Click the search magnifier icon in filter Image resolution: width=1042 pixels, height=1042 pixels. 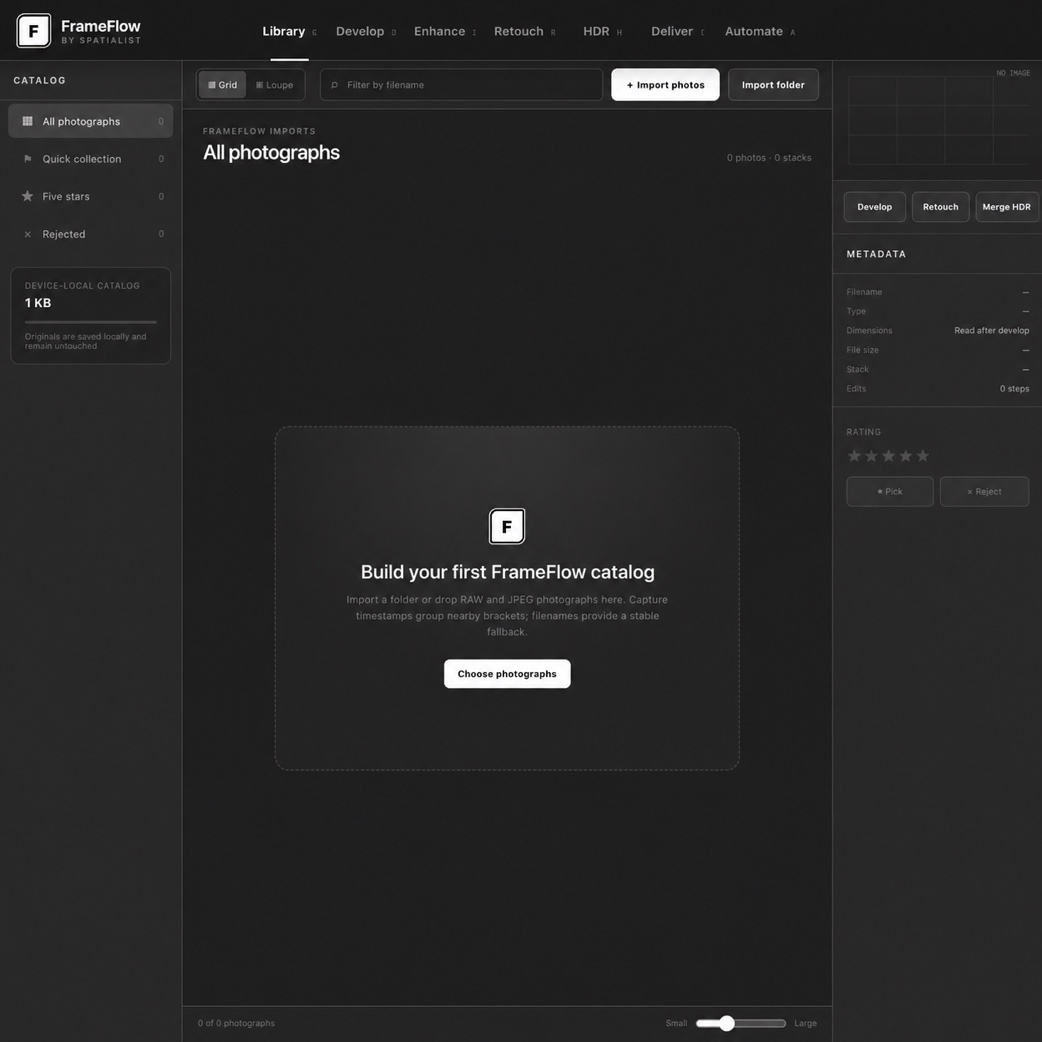(x=334, y=85)
